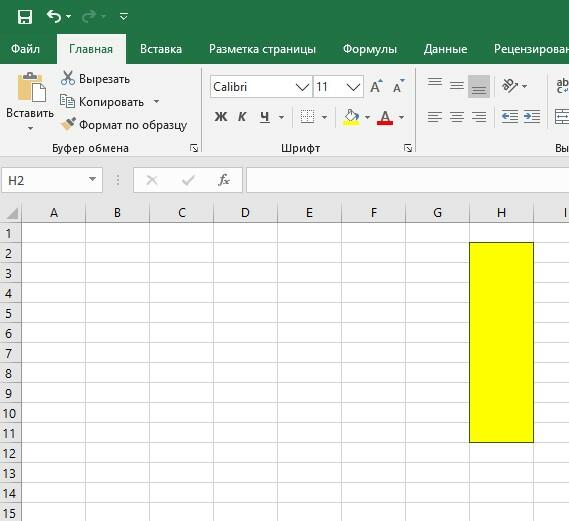Toggle bold formatting (Ж)

[x=221, y=117]
